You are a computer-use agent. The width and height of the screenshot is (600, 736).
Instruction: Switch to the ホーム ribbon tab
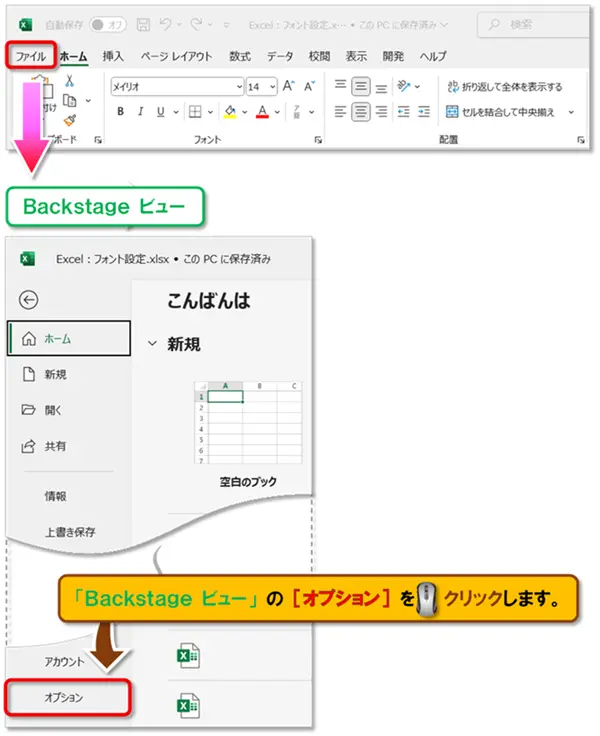tap(74, 56)
